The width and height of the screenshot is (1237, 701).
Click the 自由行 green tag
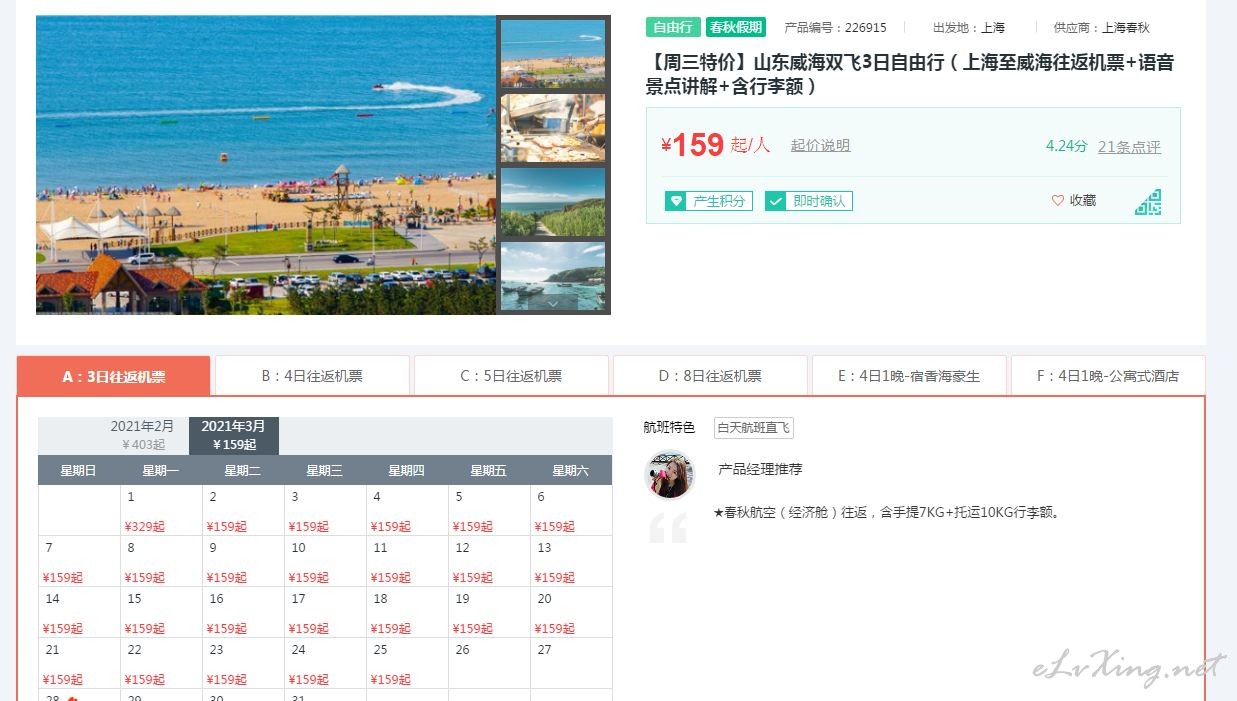673,27
